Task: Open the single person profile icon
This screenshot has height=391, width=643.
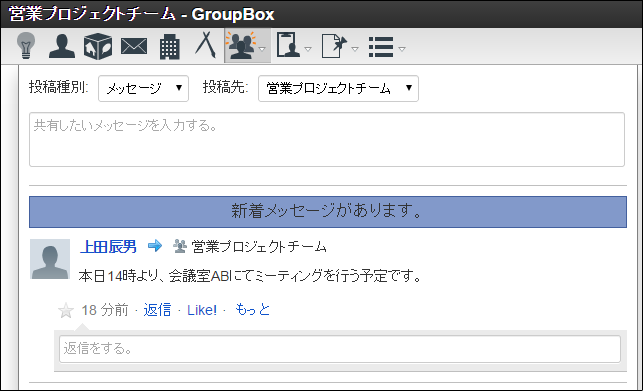Action: 62,46
